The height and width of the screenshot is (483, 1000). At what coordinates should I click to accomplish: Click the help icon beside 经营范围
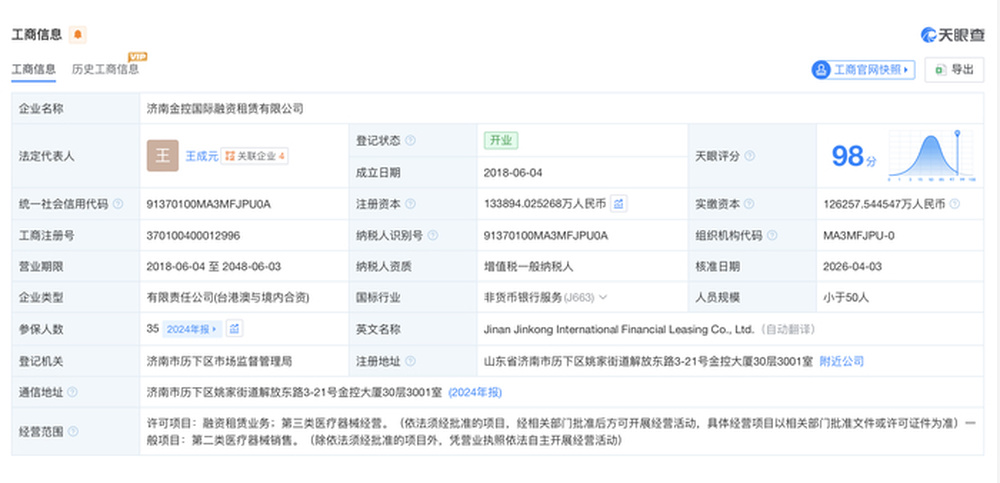click(x=72, y=432)
